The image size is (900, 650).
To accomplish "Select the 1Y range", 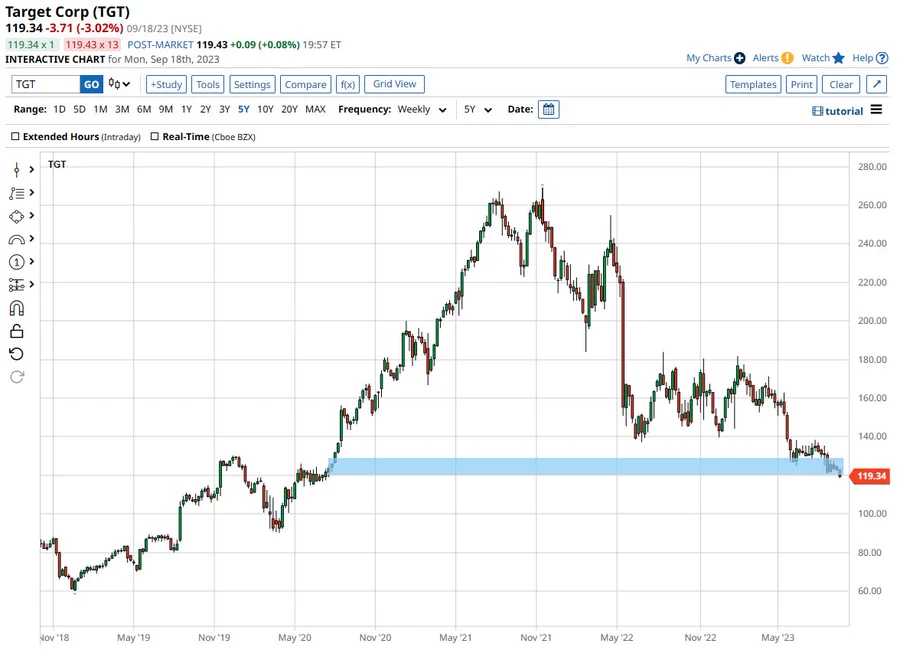I will click(x=187, y=109).
